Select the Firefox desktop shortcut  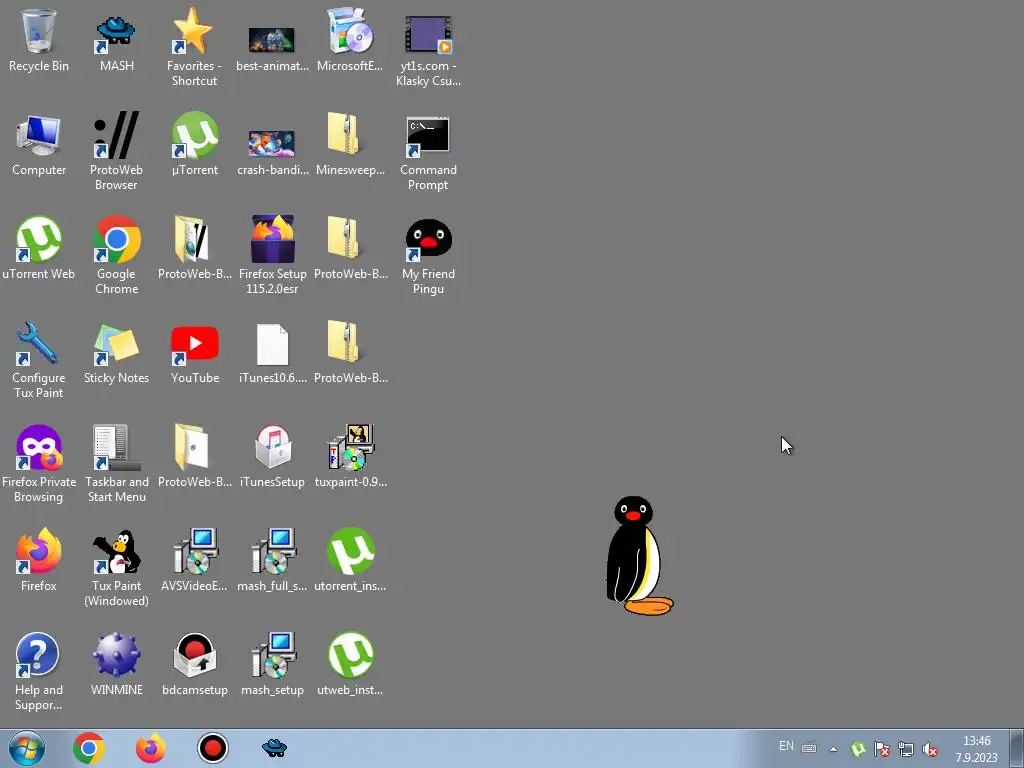[x=39, y=559]
